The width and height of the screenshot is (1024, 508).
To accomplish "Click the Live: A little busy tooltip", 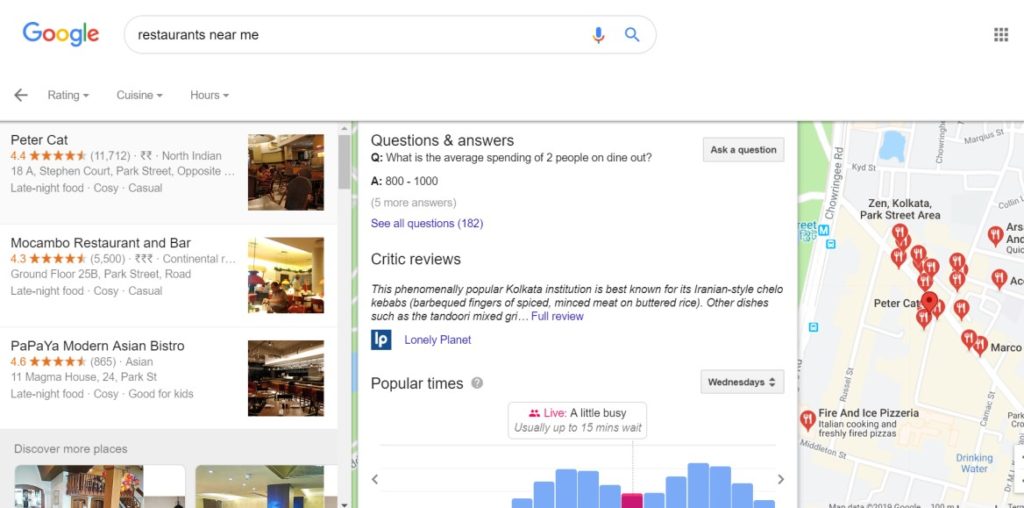I will [577, 421].
